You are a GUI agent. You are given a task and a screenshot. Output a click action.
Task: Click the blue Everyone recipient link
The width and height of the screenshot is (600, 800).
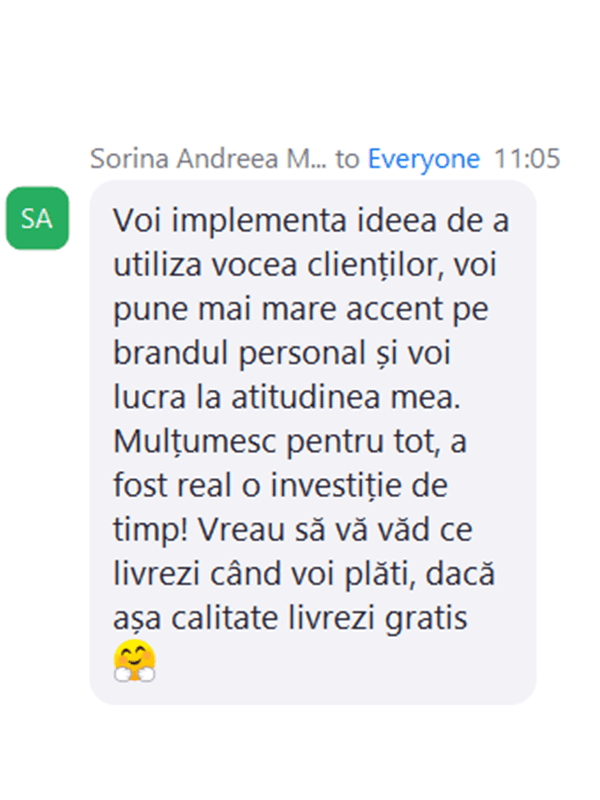point(424,159)
